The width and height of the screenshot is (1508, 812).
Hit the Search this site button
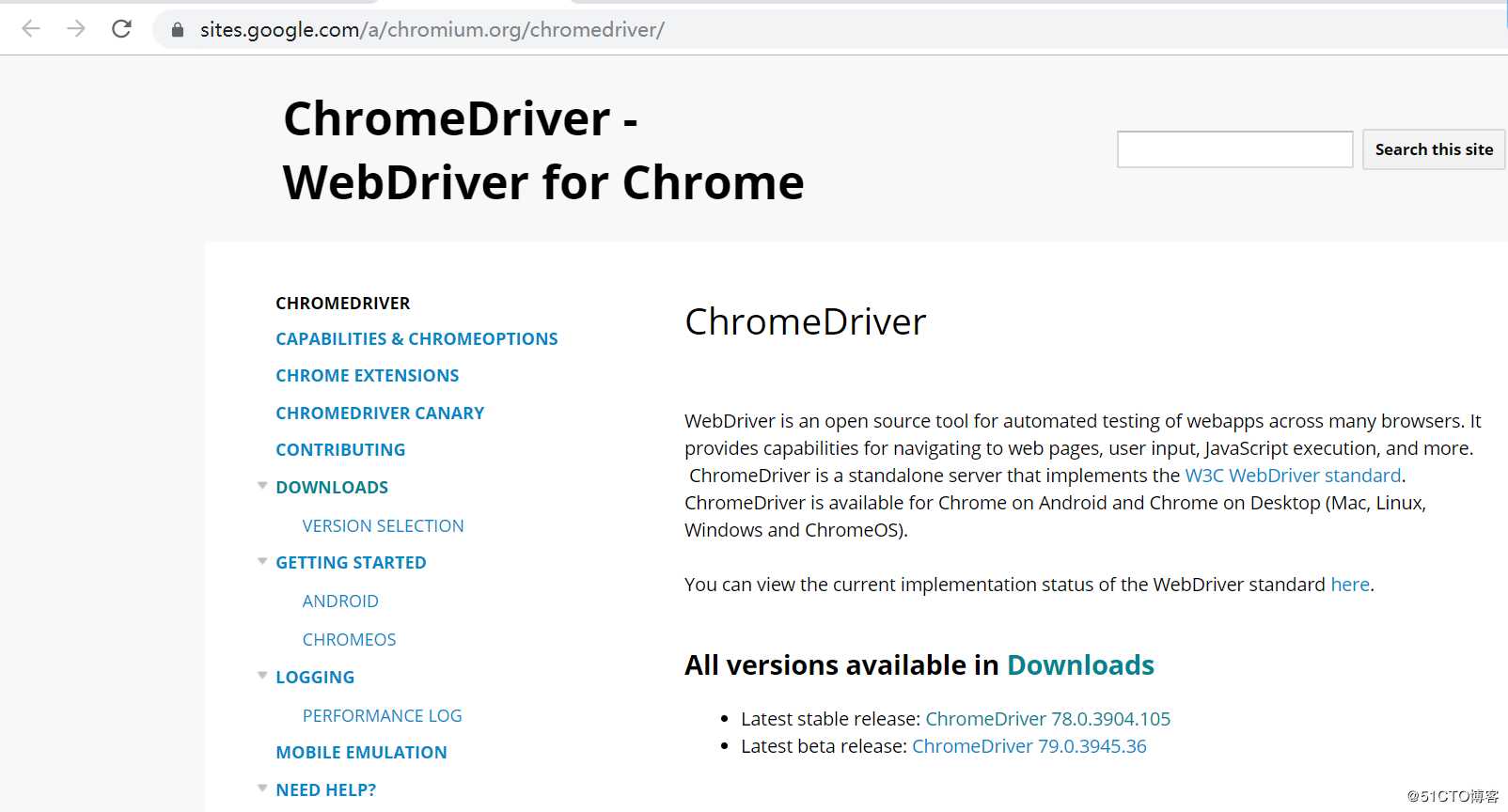click(1434, 149)
